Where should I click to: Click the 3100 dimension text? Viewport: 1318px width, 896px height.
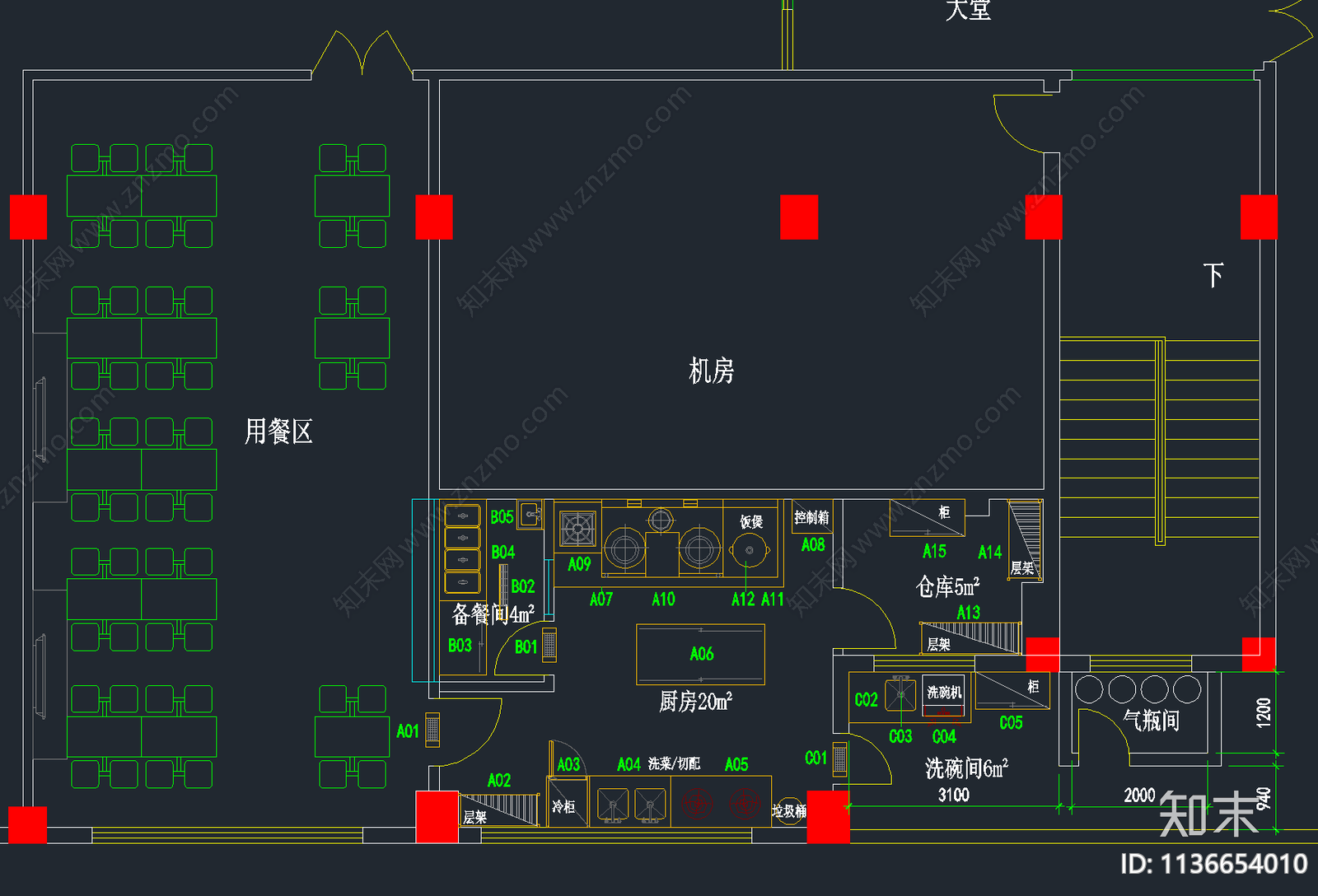(x=954, y=795)
